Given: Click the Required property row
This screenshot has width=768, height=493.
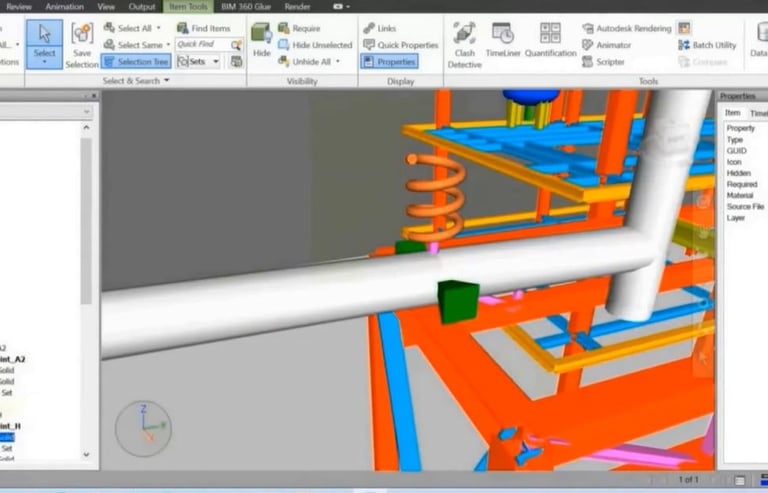Looking at the screenshot, I should pos(742,185).
